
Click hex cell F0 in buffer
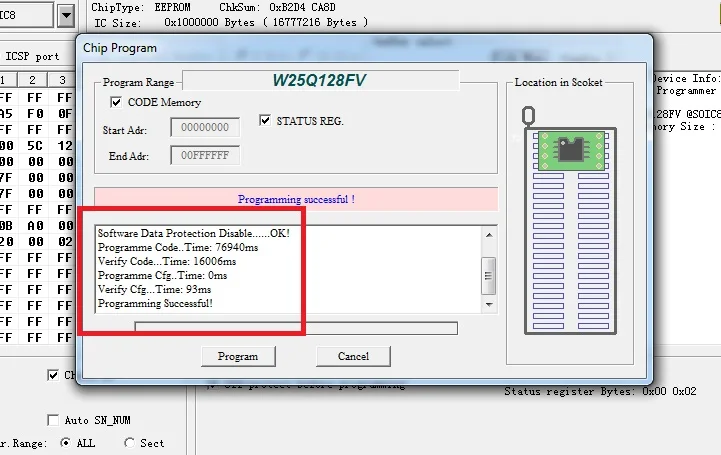pos(35,114)
